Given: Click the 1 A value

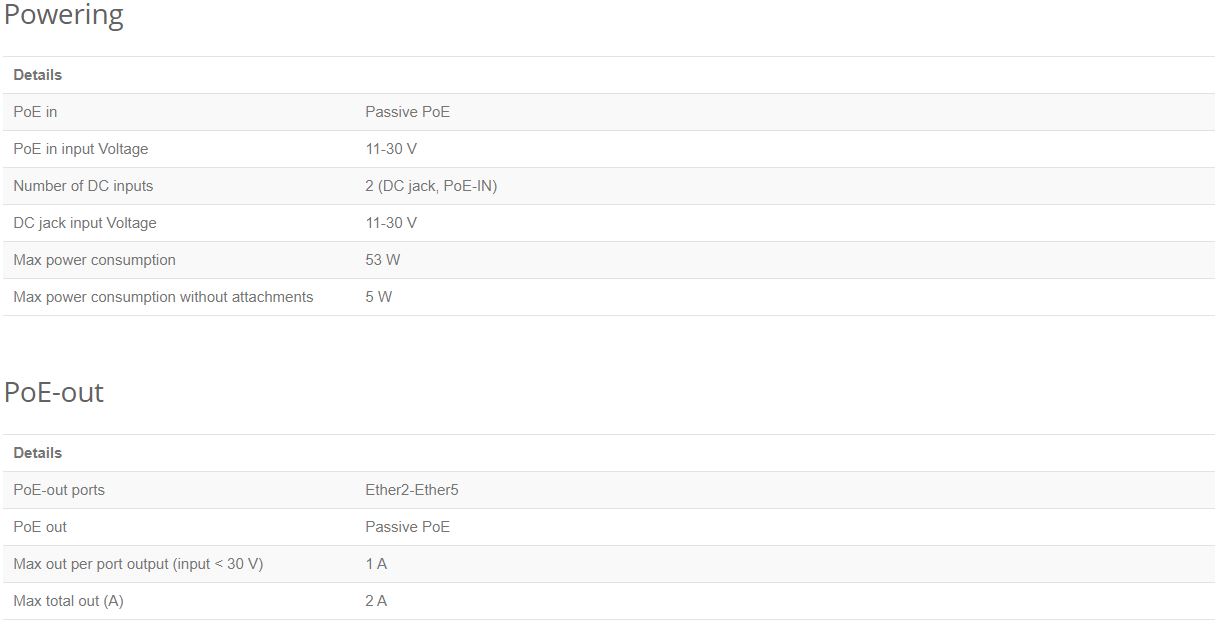Looking at the screenshot, I should 376,564.
